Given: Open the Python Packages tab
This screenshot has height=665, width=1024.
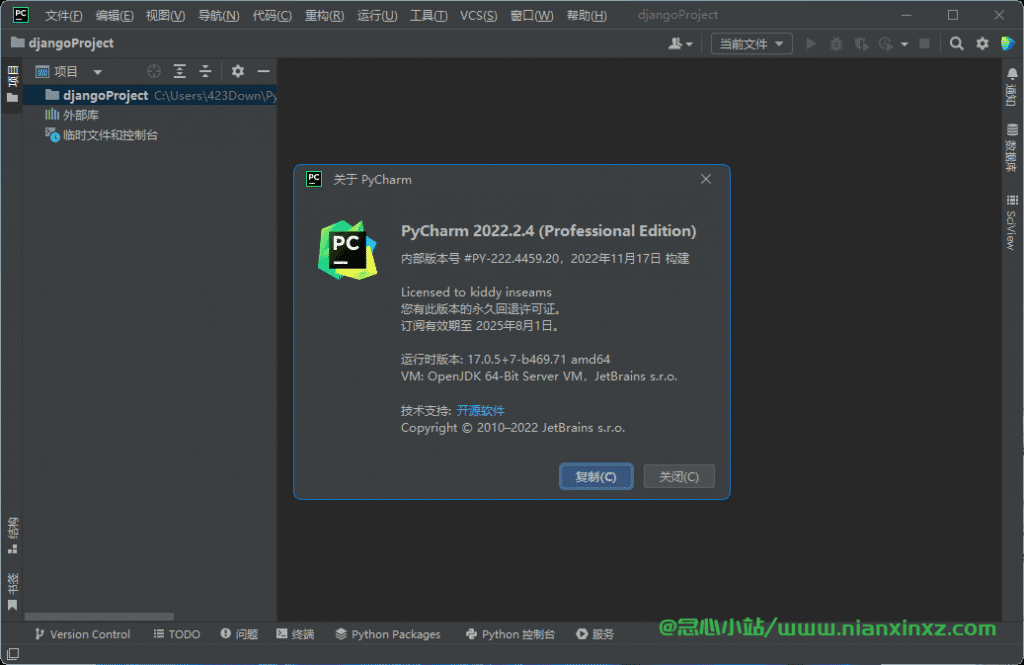Looking at the screenshot, I should pos(388,634).
